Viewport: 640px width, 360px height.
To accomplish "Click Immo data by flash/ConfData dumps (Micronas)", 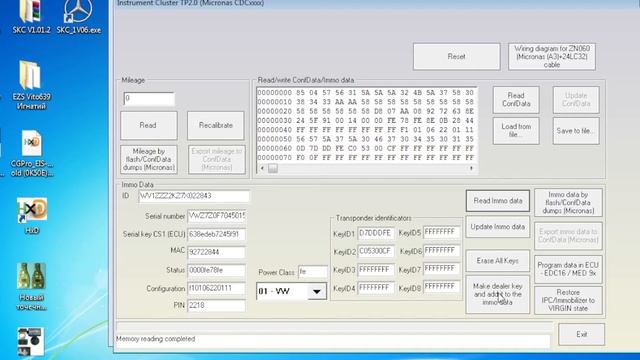I will click(568, 202).
